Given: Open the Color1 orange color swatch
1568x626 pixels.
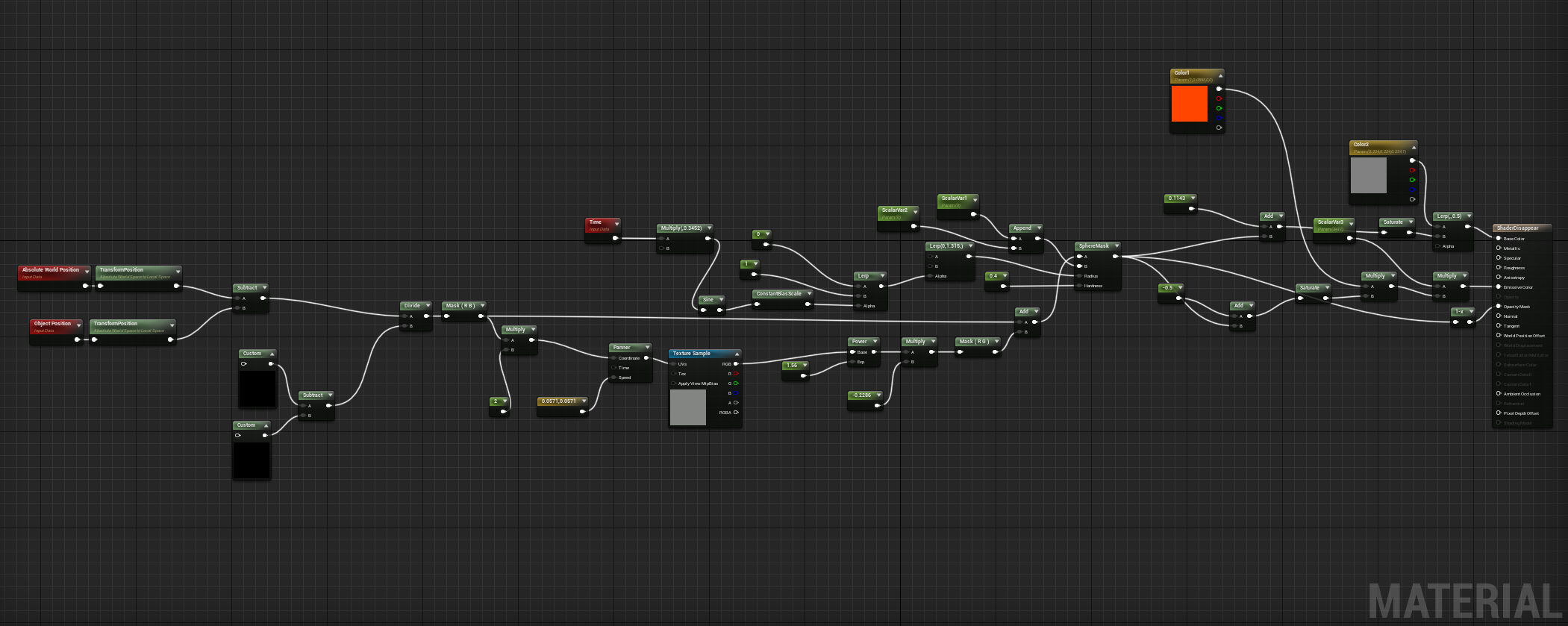Looking at the screenshot, I should 1190,104.
